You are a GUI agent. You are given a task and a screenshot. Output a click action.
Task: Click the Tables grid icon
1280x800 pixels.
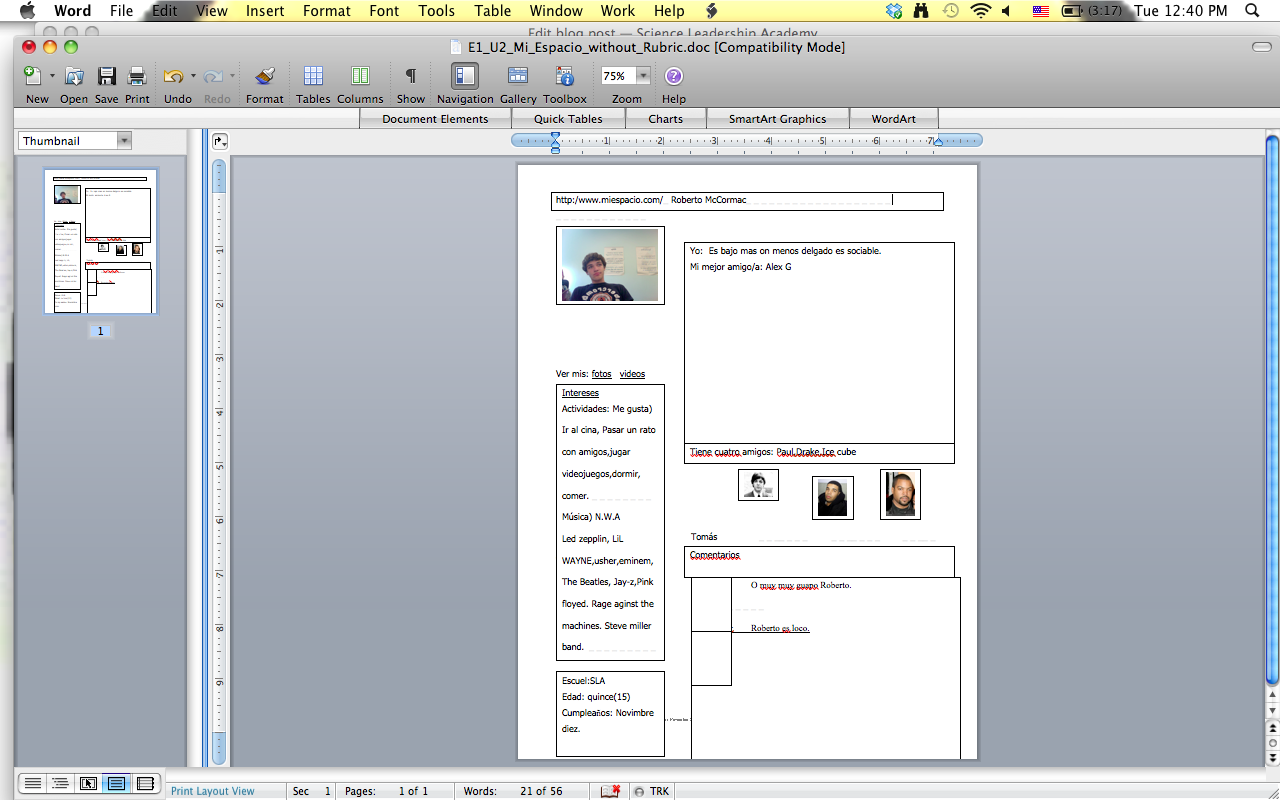click(313, 77)
